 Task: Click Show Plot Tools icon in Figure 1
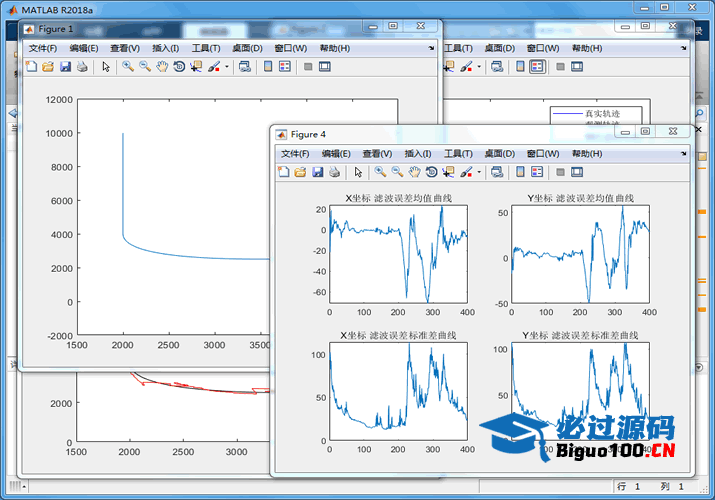[324, 66]
